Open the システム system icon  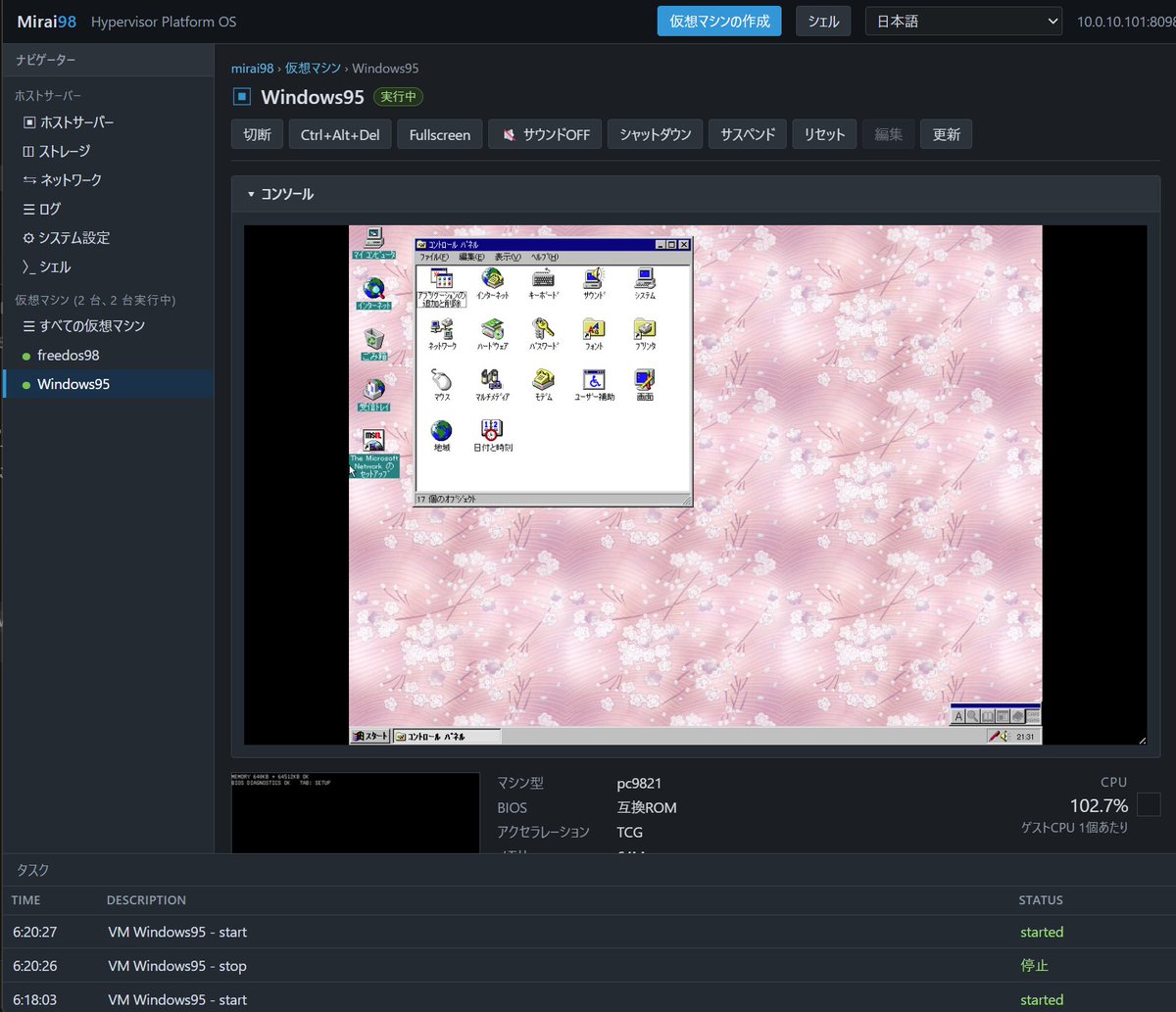[645, 284]
